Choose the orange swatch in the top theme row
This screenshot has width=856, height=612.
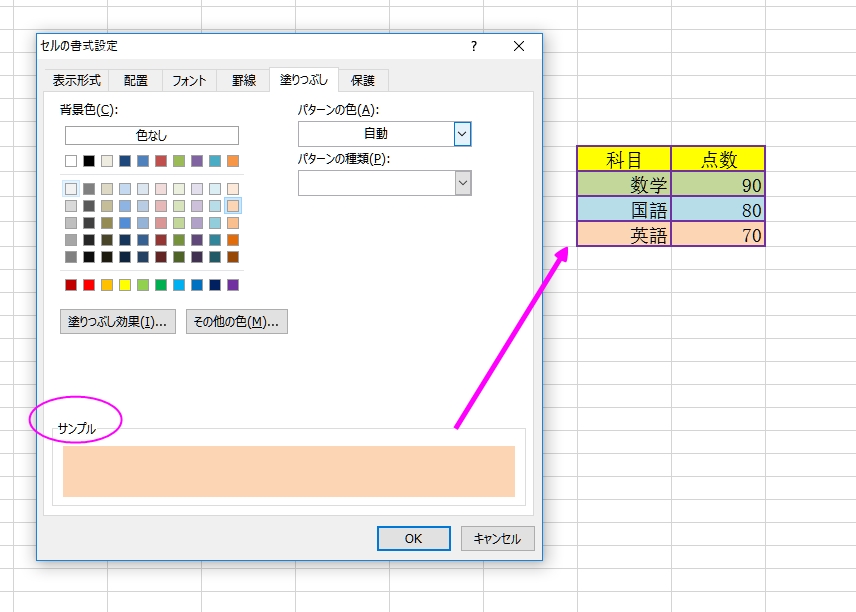coord(233,161)
